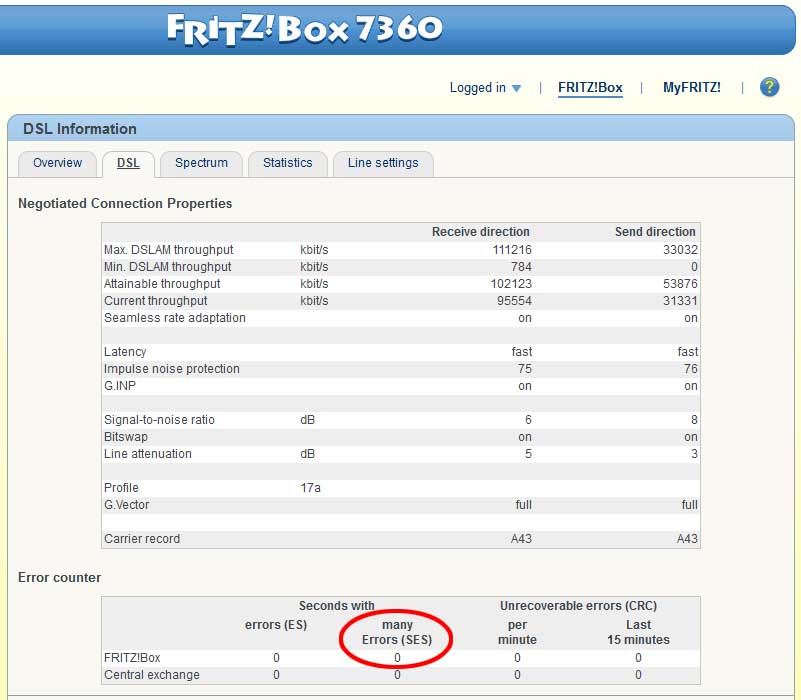Click the Min. DSLAM throughput row label

(168, 267)
